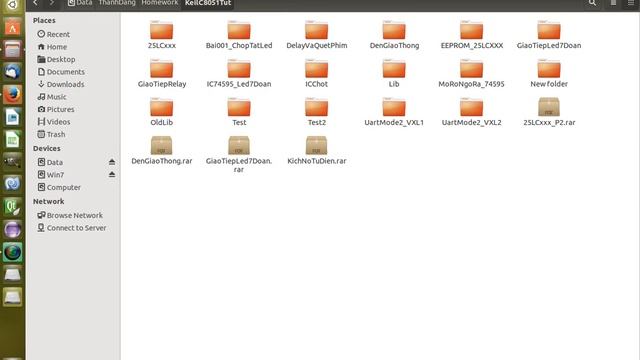Open the Win7 device

51,175
